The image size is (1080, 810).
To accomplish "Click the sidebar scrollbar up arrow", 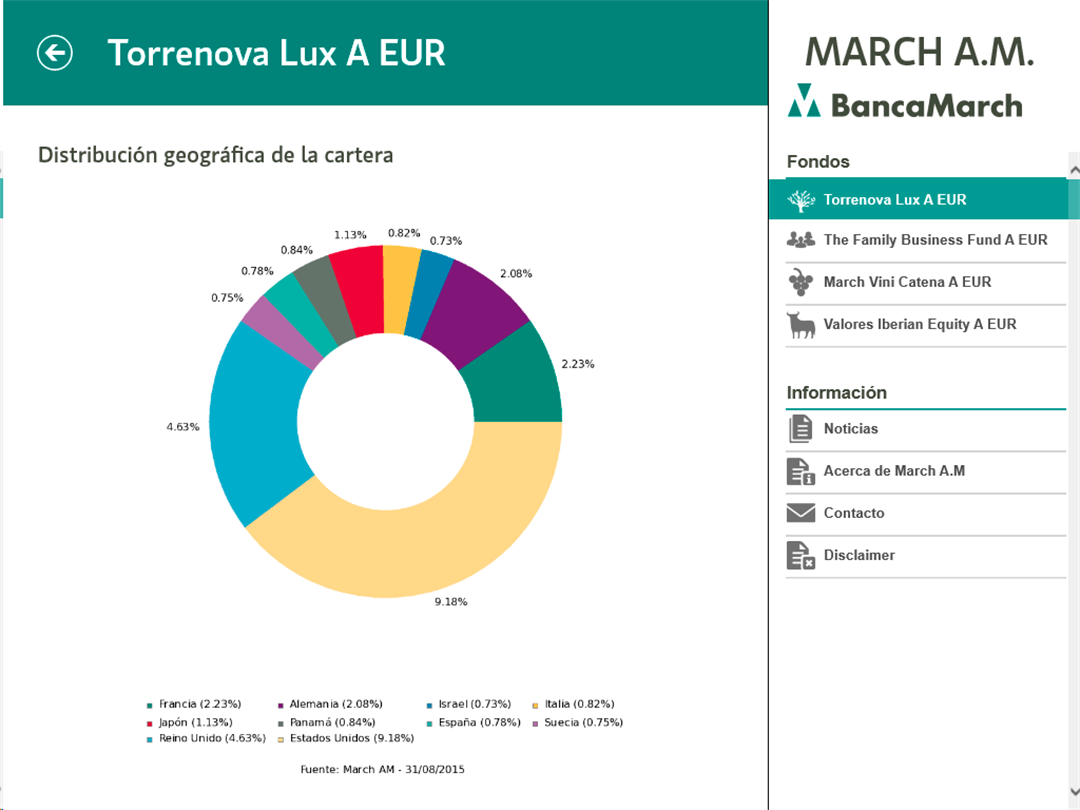I will [1074, 169].
